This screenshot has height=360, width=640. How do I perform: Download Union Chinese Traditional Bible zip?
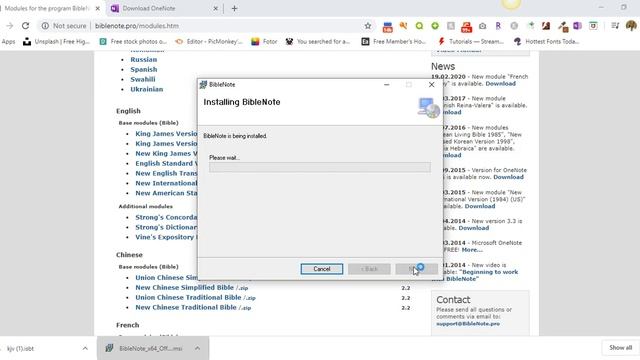(195, 297)
